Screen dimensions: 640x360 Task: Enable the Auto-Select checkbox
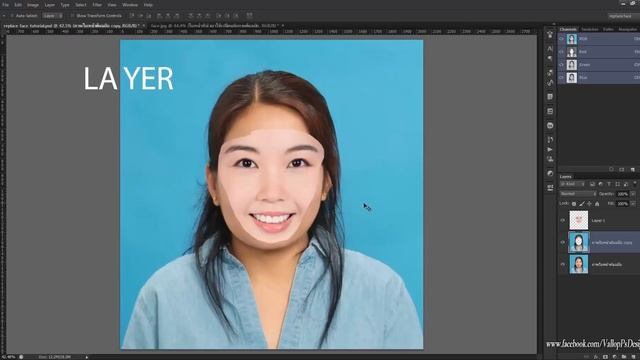click(x=12, y=16)
